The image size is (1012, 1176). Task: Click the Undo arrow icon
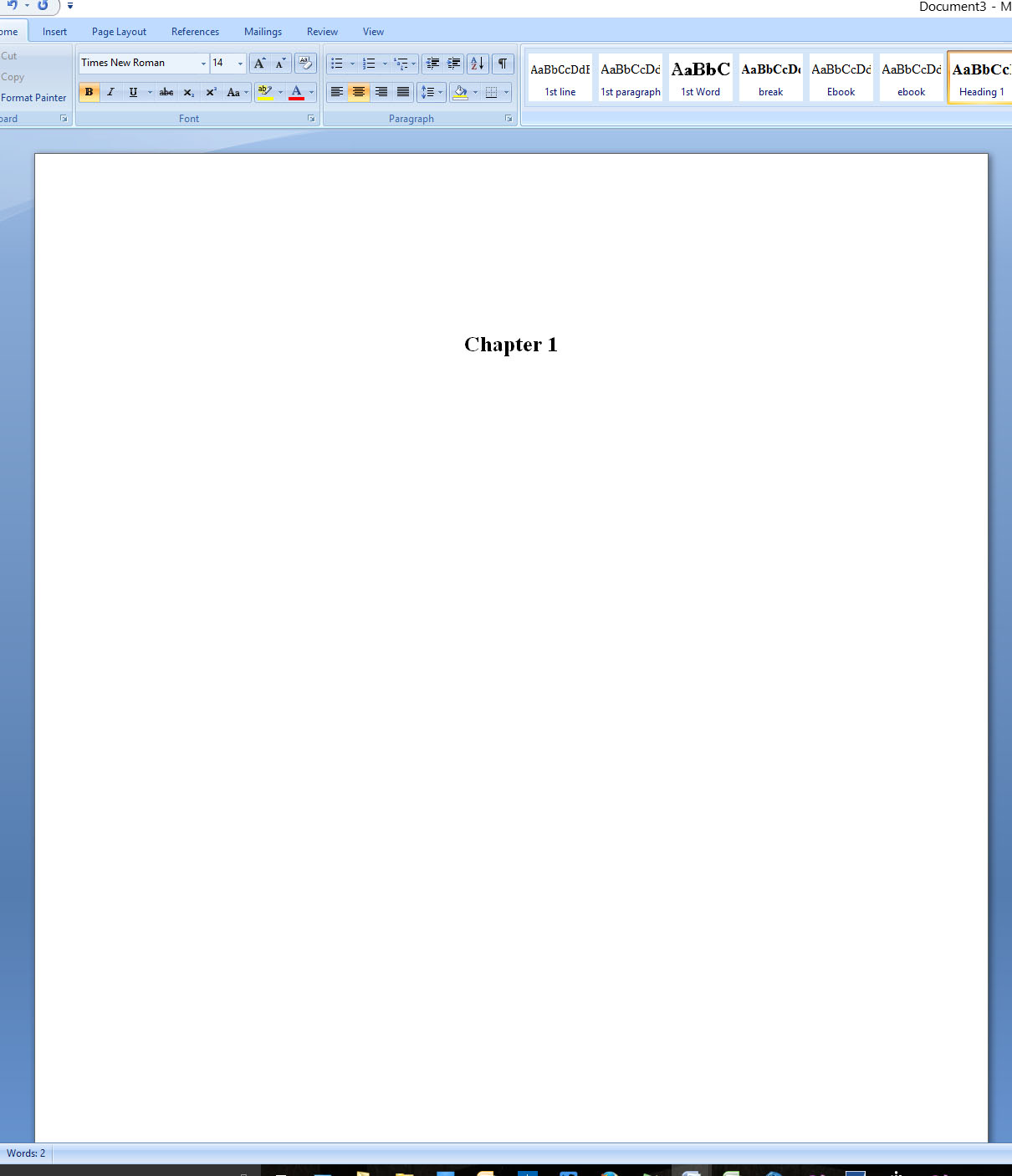[x=13, y=6]
